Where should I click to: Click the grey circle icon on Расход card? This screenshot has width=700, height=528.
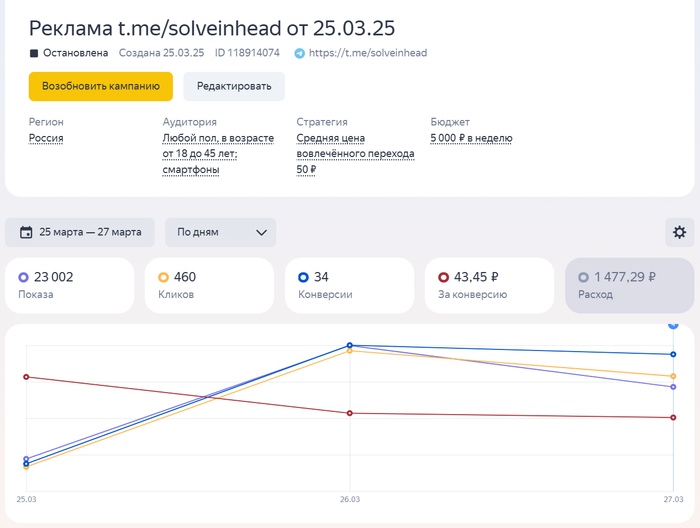583,277
